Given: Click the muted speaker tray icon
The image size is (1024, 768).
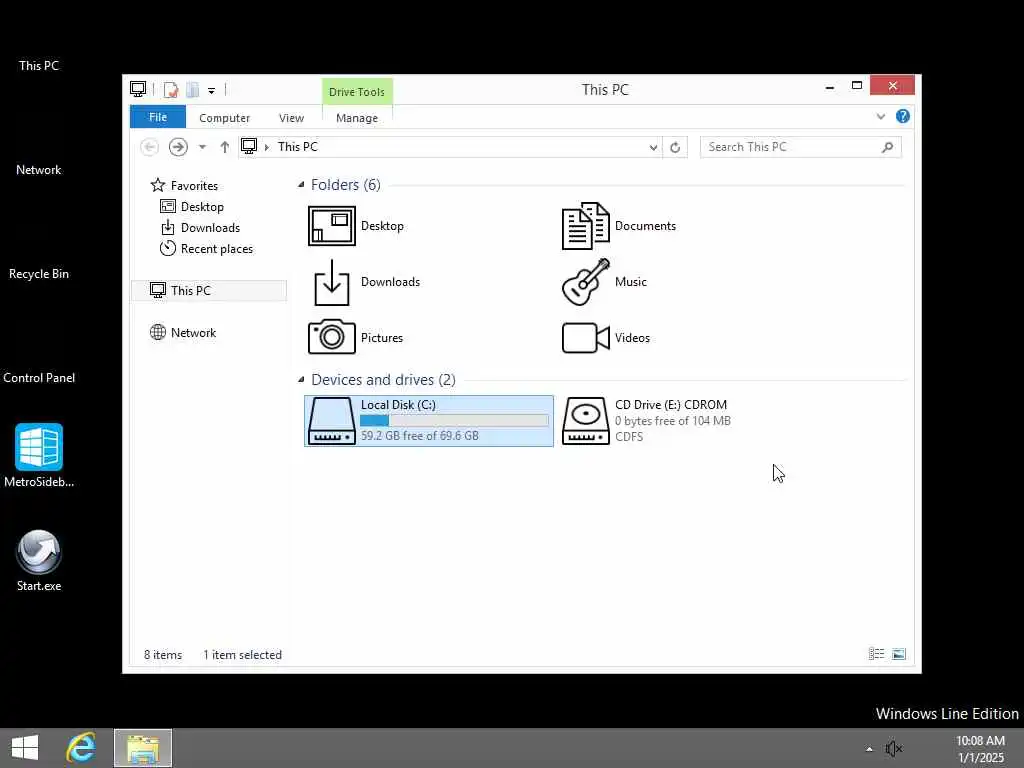Looking at the screenshot, I should (x=893, y=748).
